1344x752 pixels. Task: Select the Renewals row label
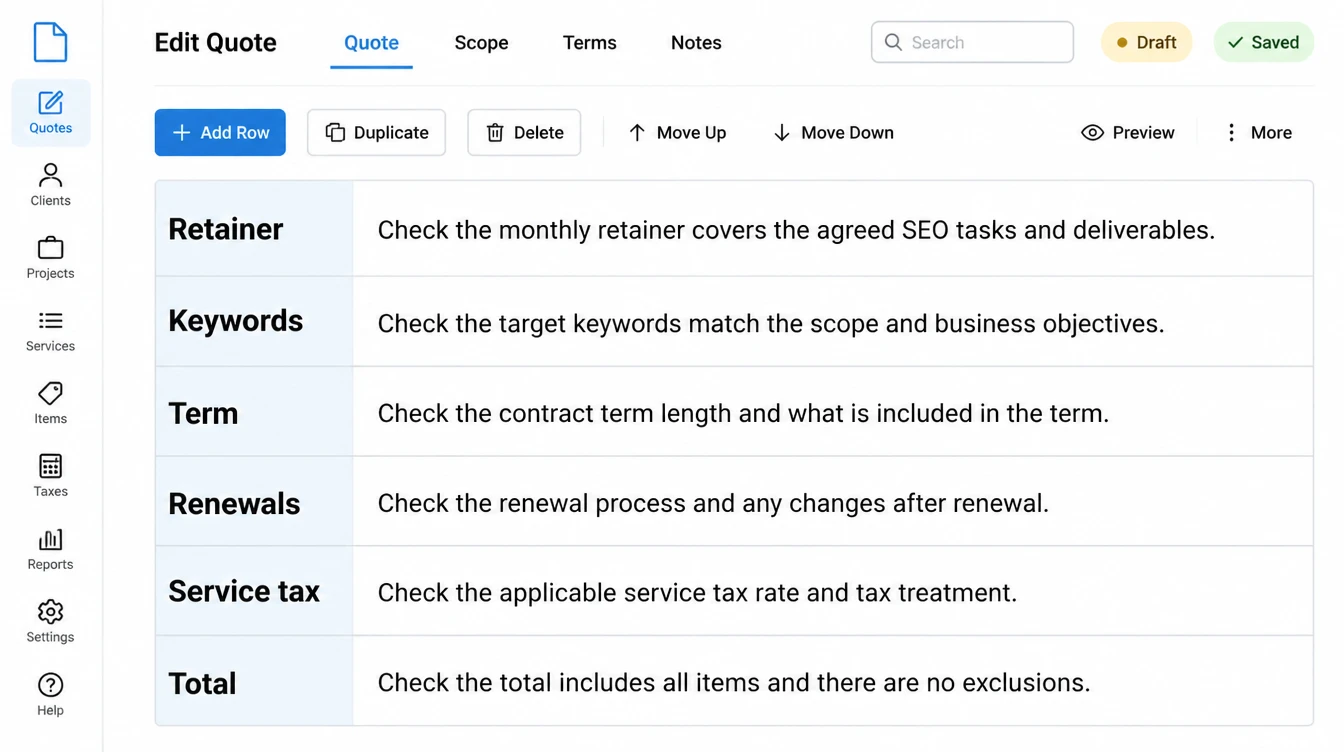[x=234, y=503]
